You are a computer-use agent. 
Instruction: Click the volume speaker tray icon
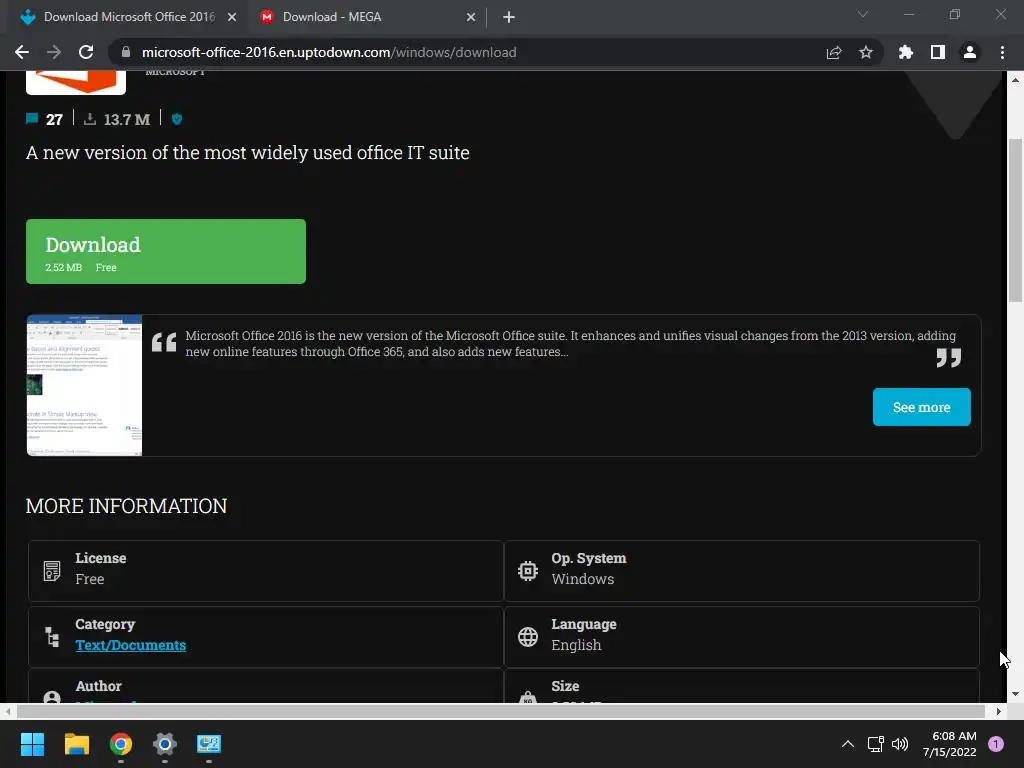click(900, 744)
